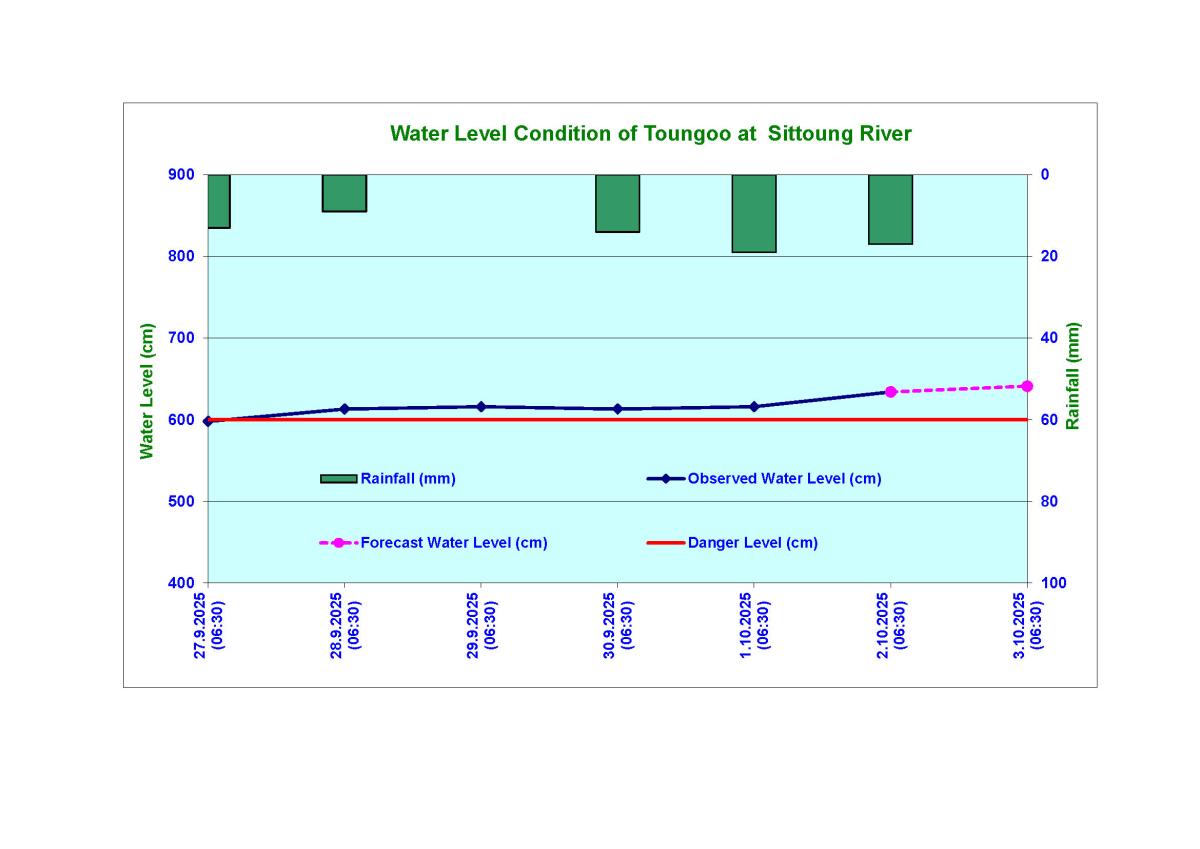Viewport: 1200px width, 849px height.
Task: Select the rainfall bar for 2.10.2025
Action: coord(890,209)
